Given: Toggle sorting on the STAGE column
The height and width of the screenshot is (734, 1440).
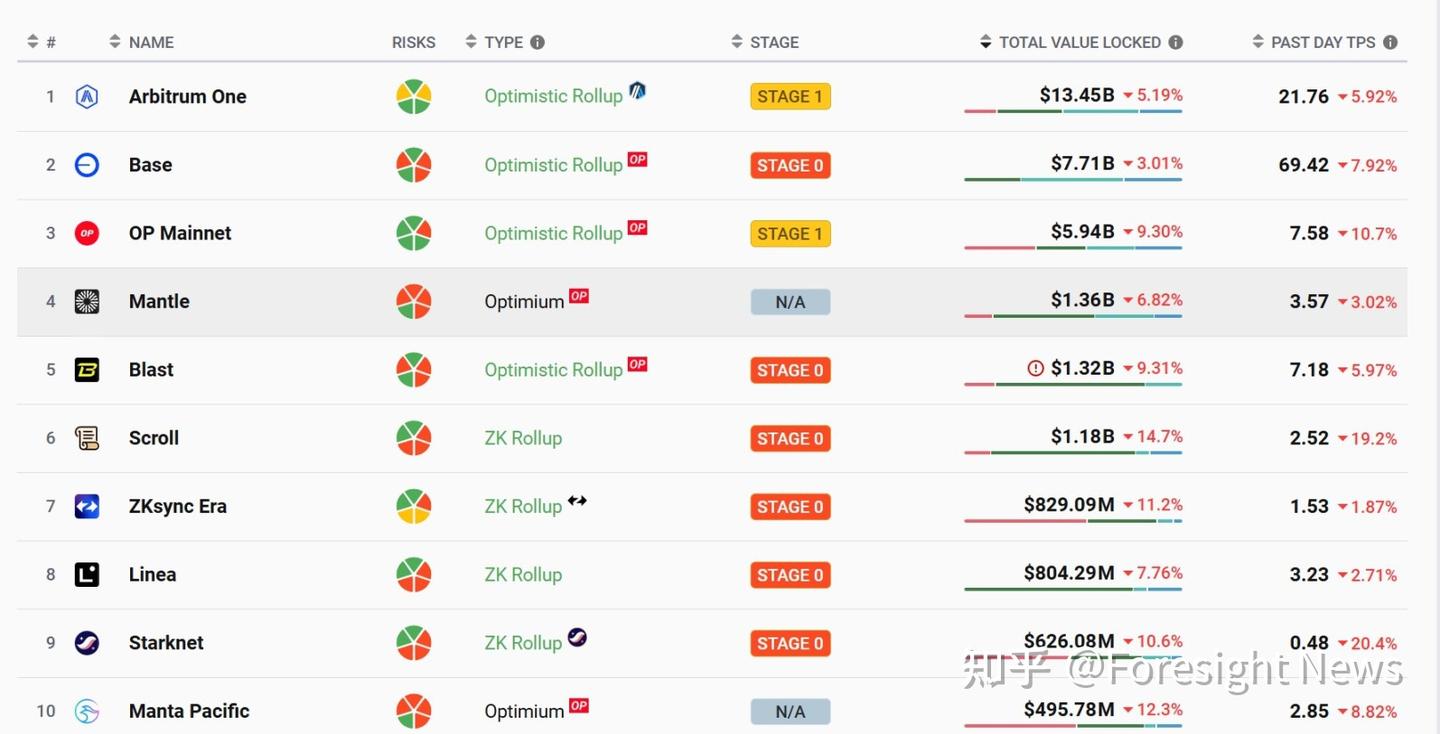Looking at the screenshot, I should (x=736, y=42).
